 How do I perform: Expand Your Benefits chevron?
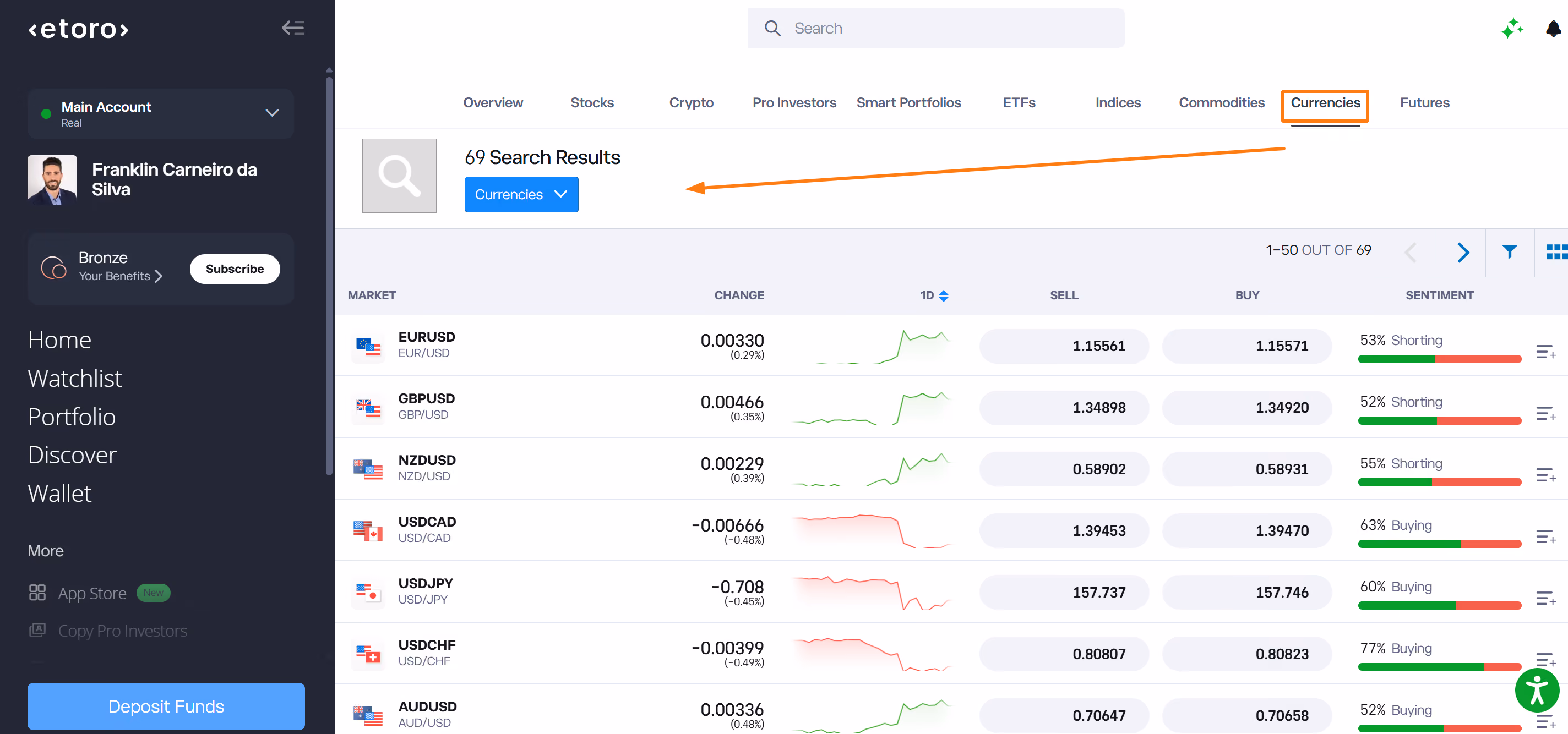158,276
